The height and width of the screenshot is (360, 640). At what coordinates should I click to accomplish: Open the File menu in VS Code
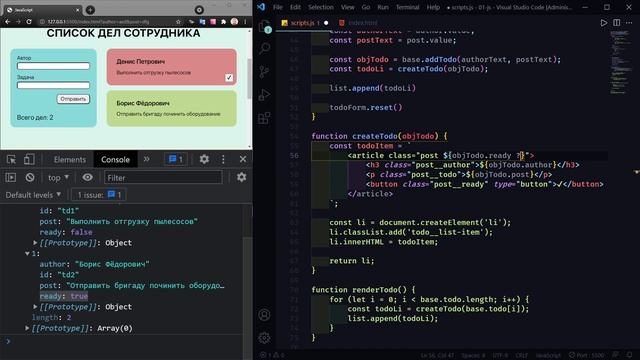pyautogui.click(x=278, y=7)
